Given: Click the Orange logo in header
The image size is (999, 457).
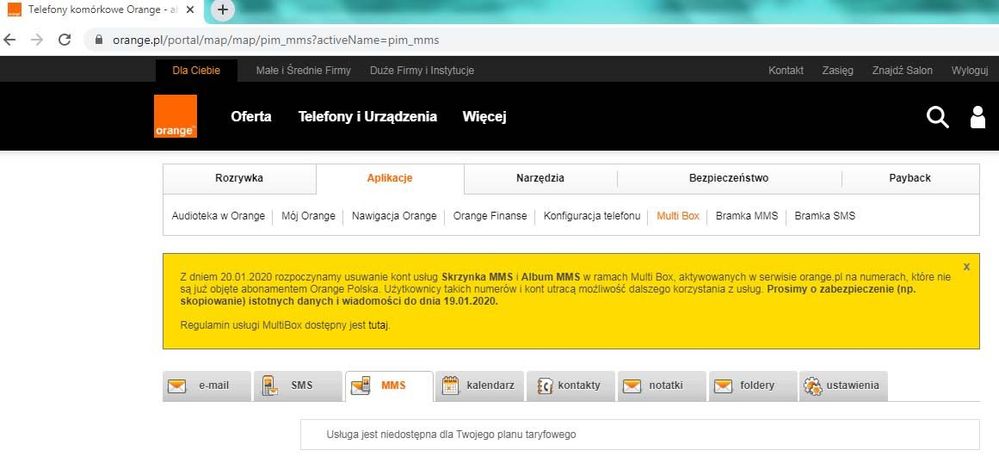Looking at the screenshot, I should pyautogui.click(x=175, y=116).
